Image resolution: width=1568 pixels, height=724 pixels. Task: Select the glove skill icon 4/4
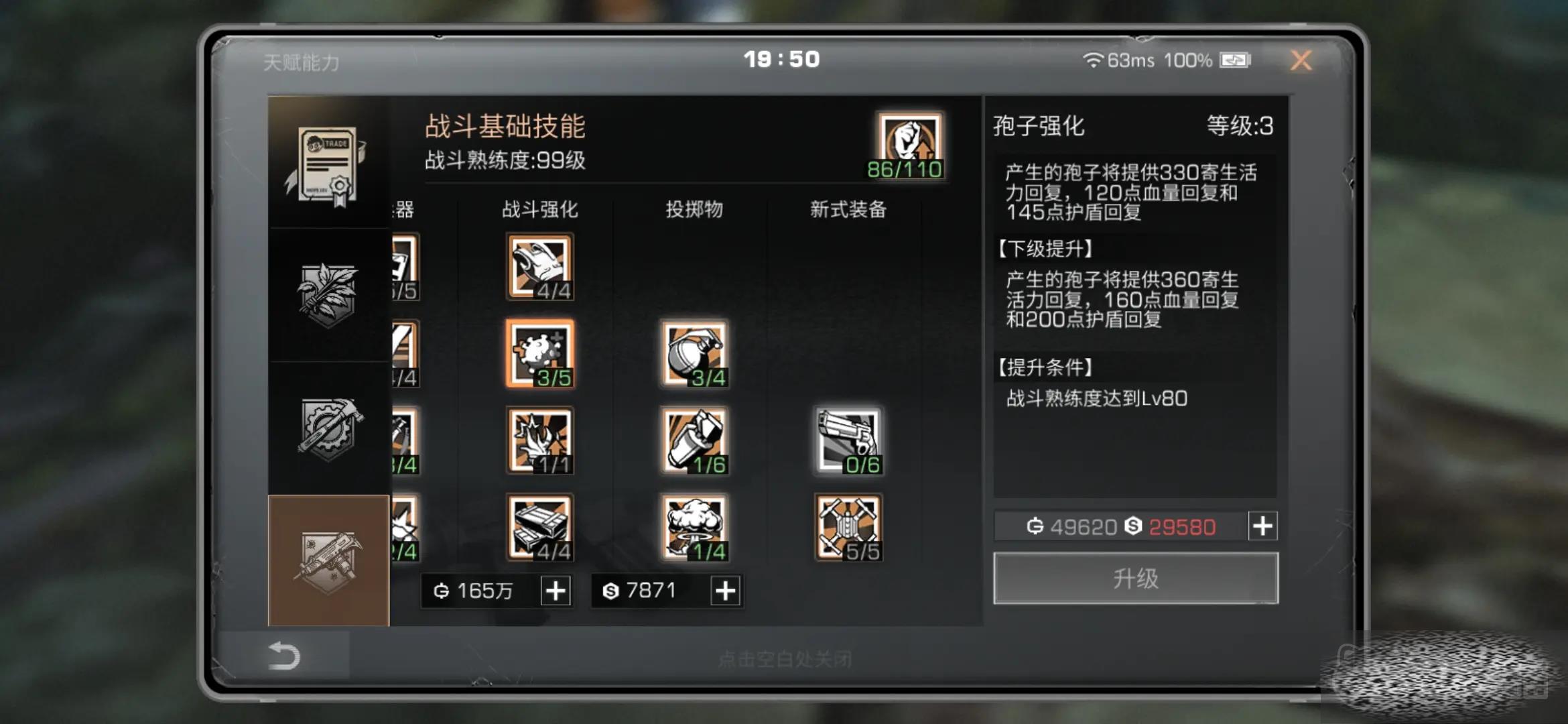point(540,267)
